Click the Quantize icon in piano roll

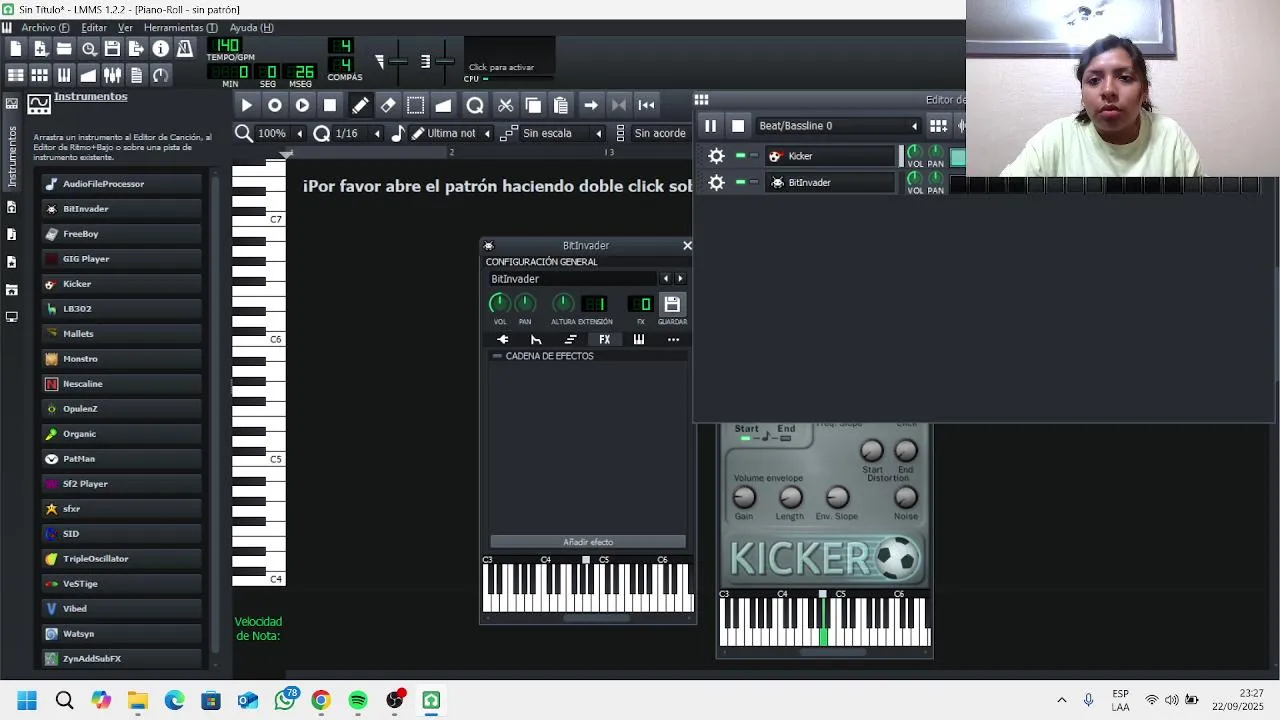point(475,105)
